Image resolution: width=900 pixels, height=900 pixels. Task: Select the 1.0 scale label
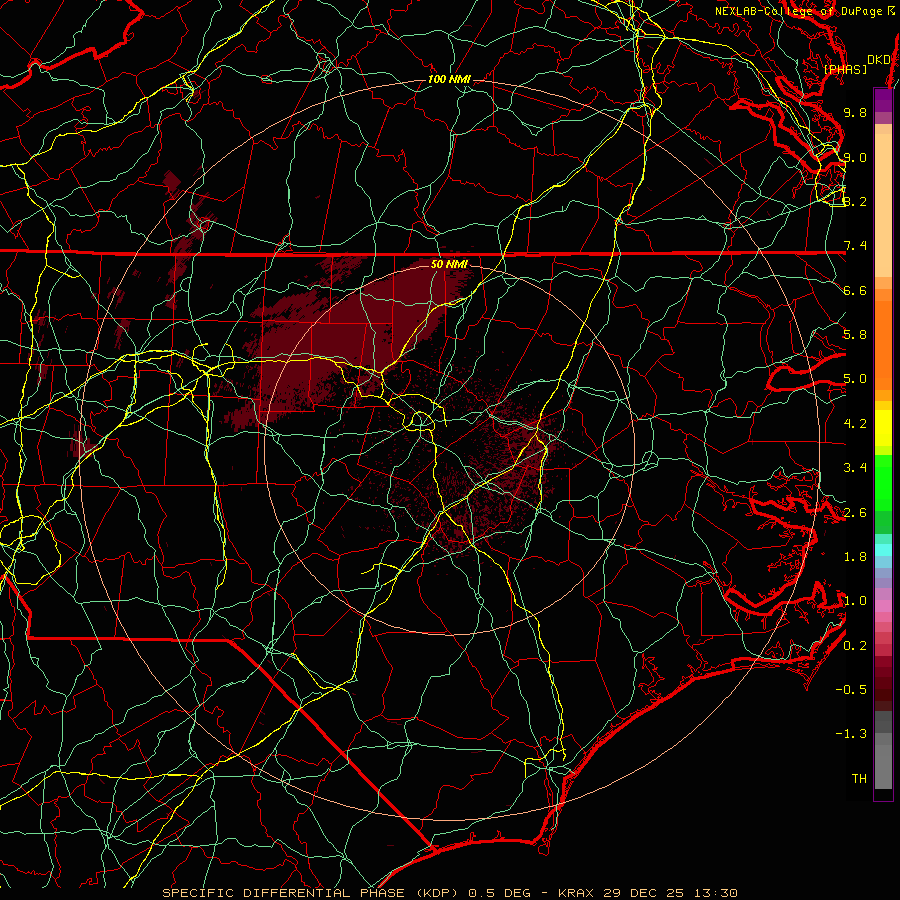pyautogui.click(x=855, y=601)
